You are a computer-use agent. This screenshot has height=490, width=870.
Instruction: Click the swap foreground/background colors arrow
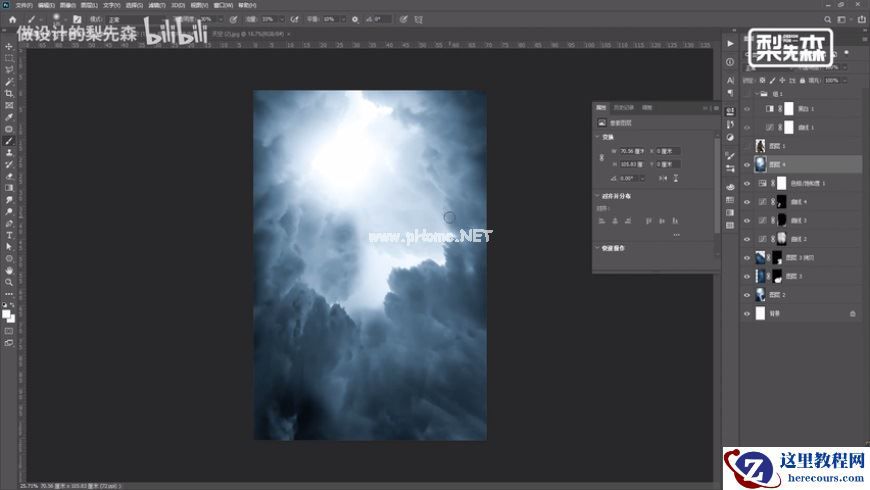(x=13, y=305)
